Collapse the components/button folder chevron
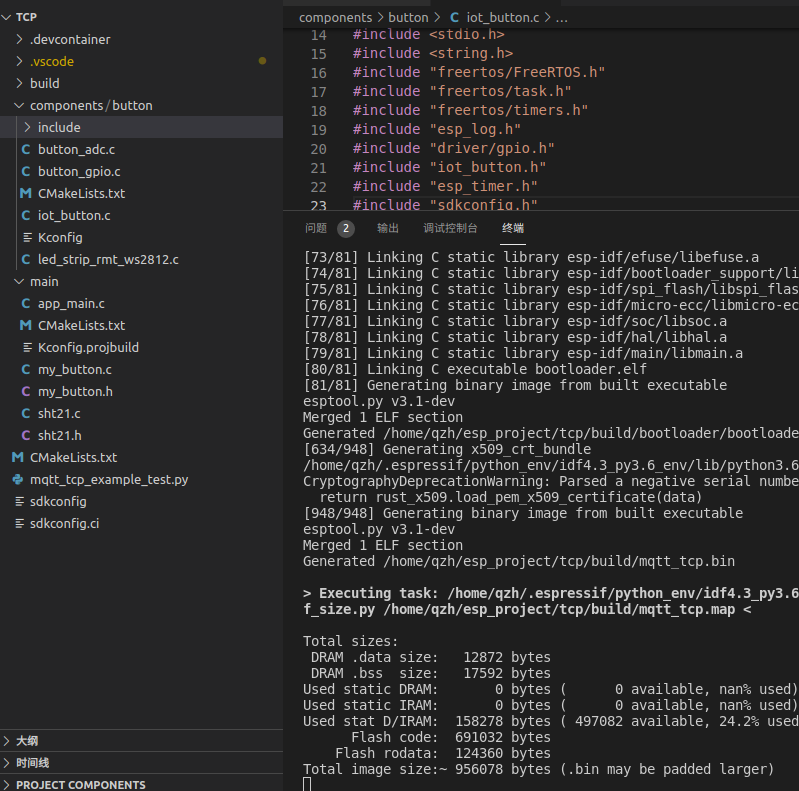Screen dimensions: 799x791 pyautogui.click(x=19, y=106)
